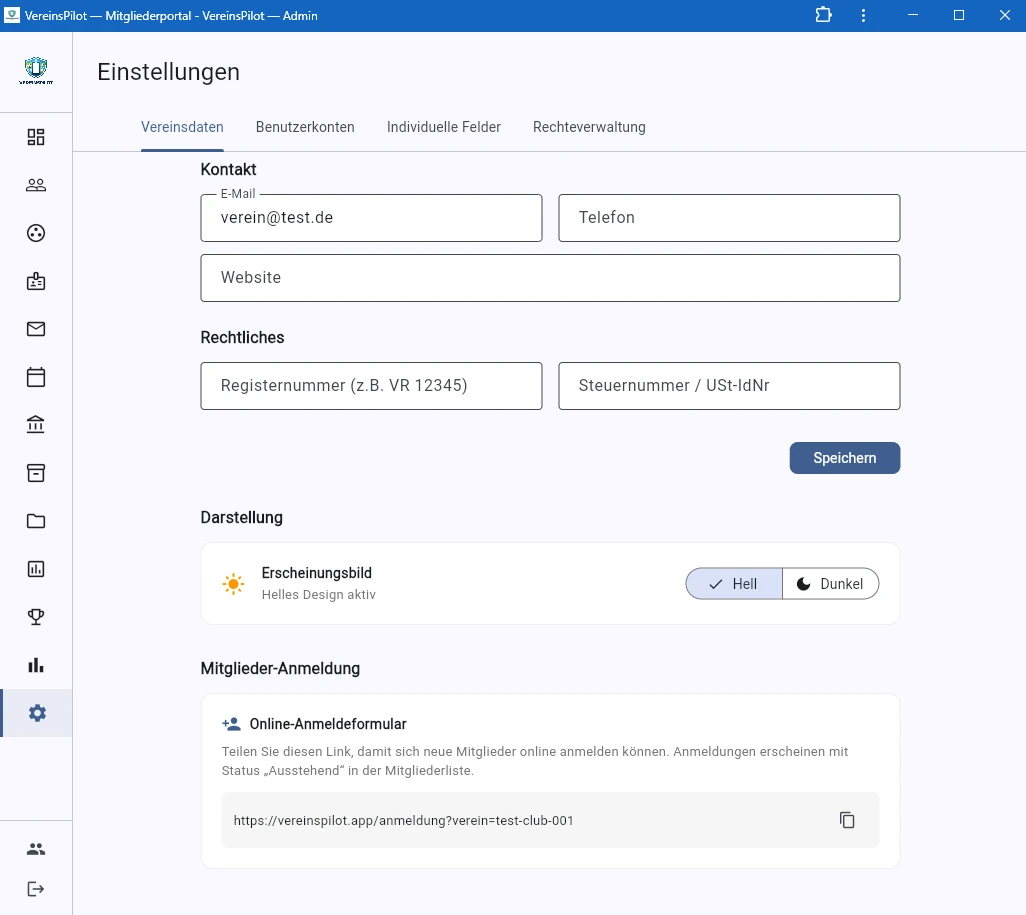Select the bank finance icon in sidebar

click(36, 424)
